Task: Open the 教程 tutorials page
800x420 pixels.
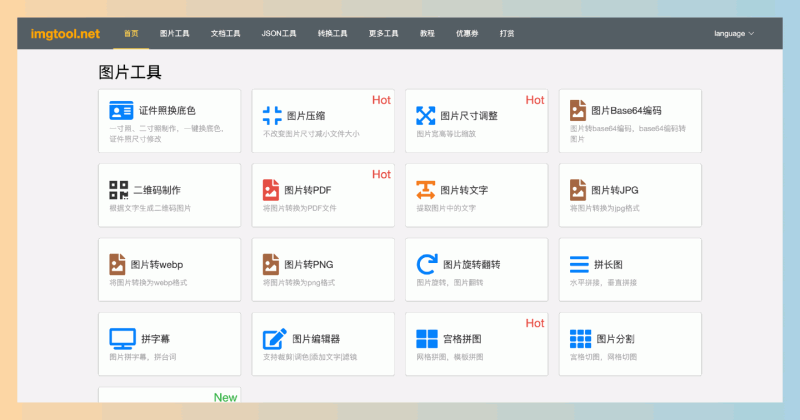Action: point(427,34)
